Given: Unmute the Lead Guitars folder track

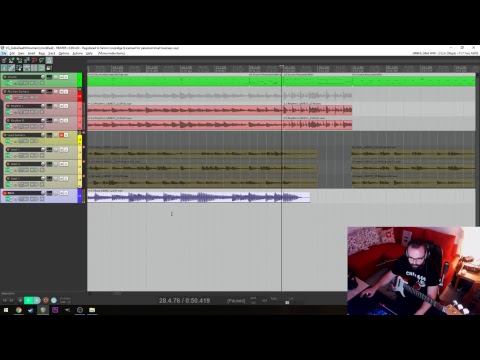Looking at the screenshot, I should coord(61,135).
